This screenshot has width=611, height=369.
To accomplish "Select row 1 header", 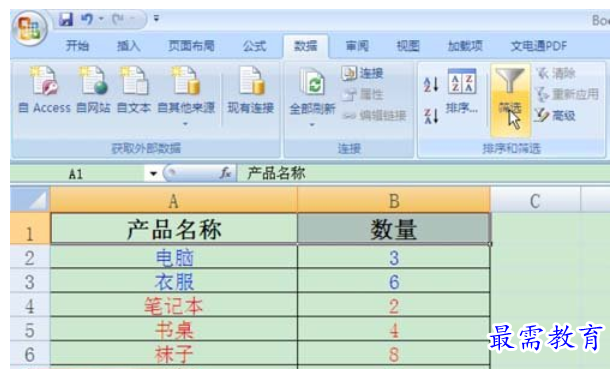I will point(30,229).
